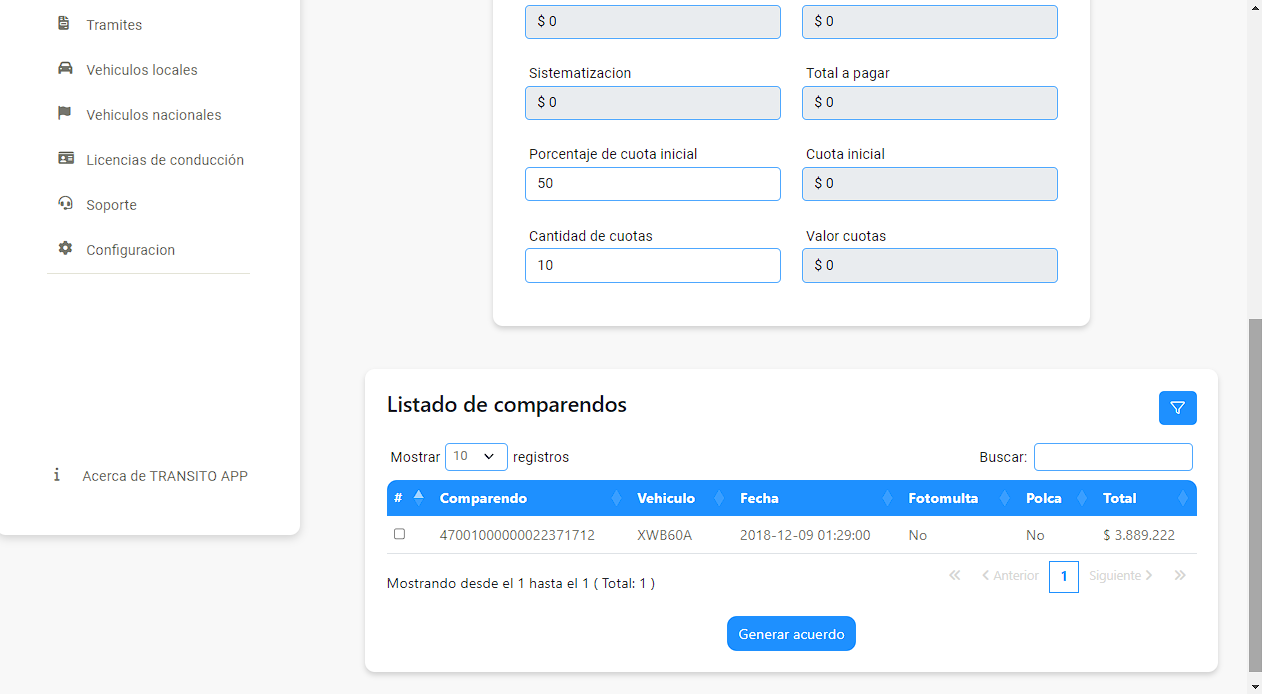Screen dimensions: 1262x694
Task: Click the blue filter funnel button
Action: 1177,408
